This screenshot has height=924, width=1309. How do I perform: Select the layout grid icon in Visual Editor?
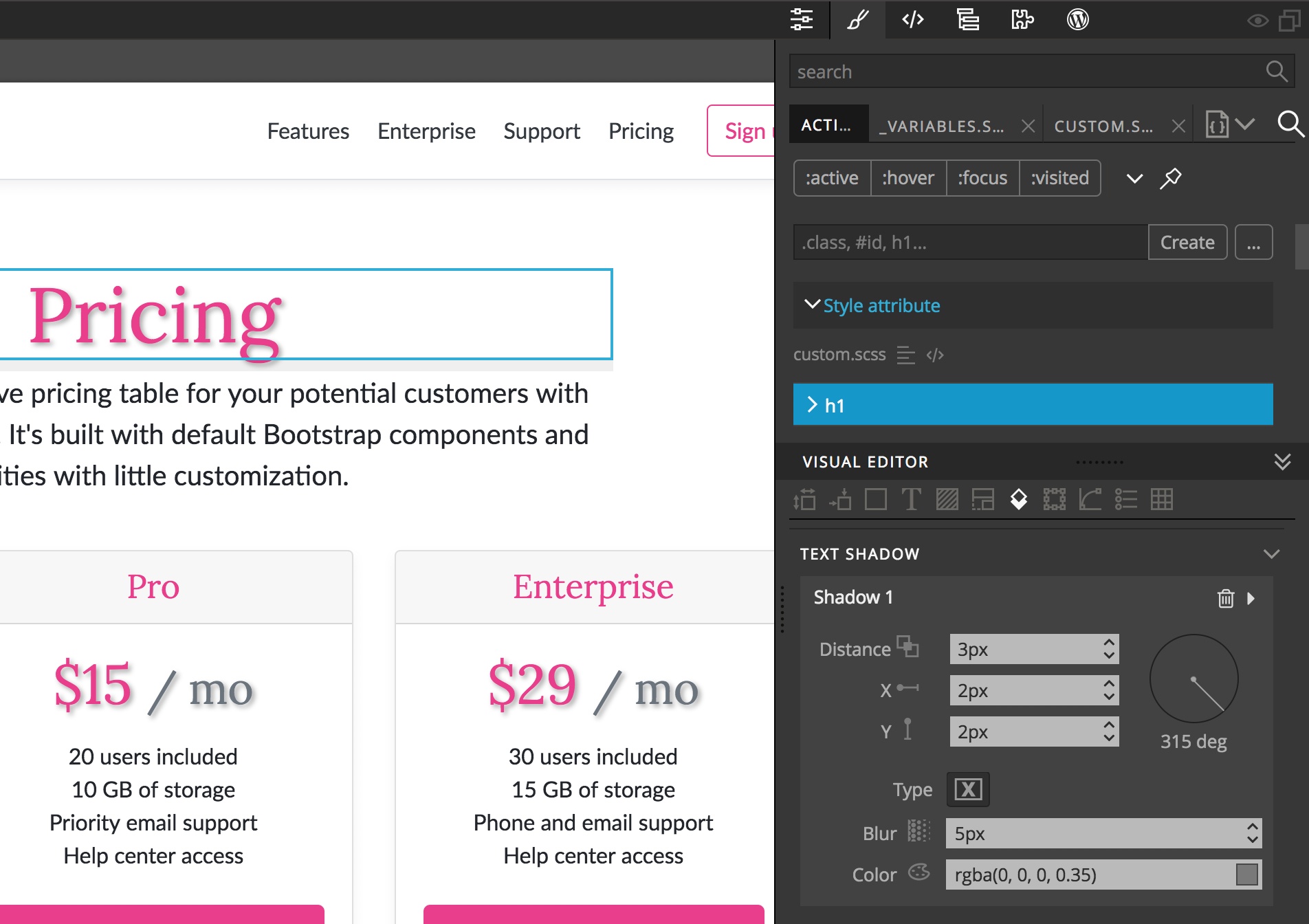coord(982,499)
